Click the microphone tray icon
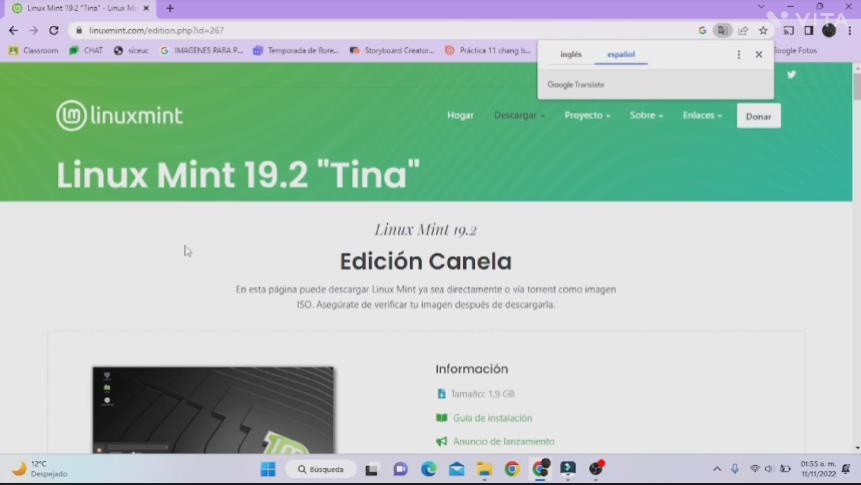861x485 pixels. (735, 469)
